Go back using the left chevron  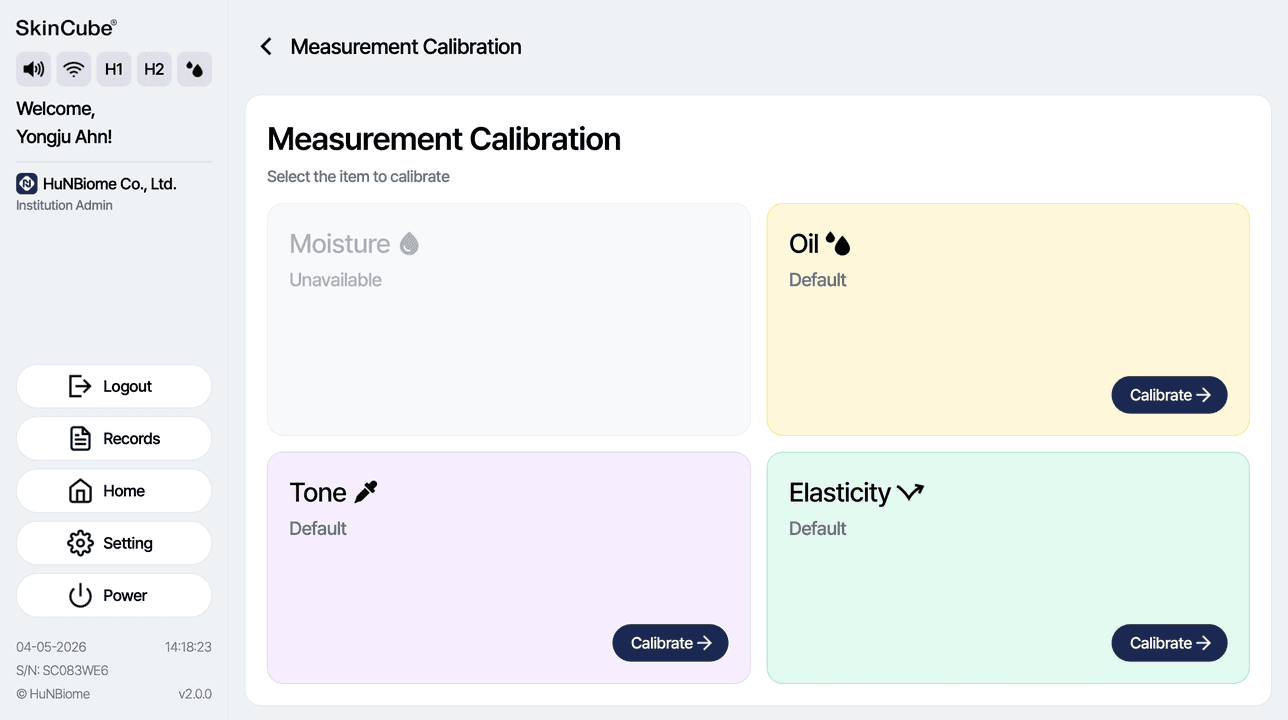(266, 47)
